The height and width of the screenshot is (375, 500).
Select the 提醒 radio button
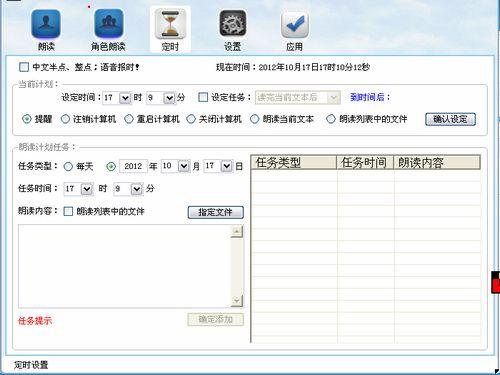(x=27, y=119)
